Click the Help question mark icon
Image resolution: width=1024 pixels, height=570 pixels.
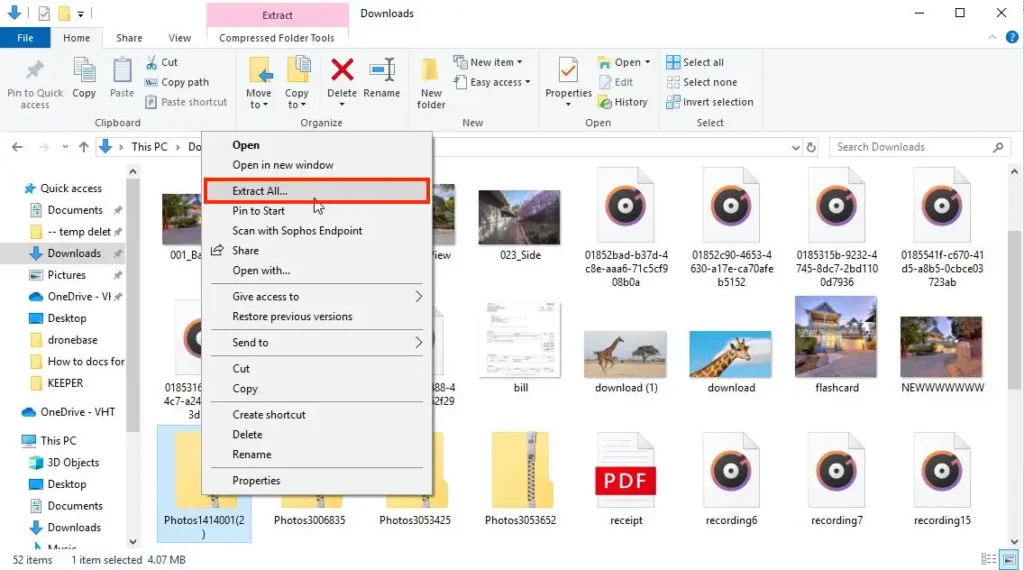coord(1012,37)
